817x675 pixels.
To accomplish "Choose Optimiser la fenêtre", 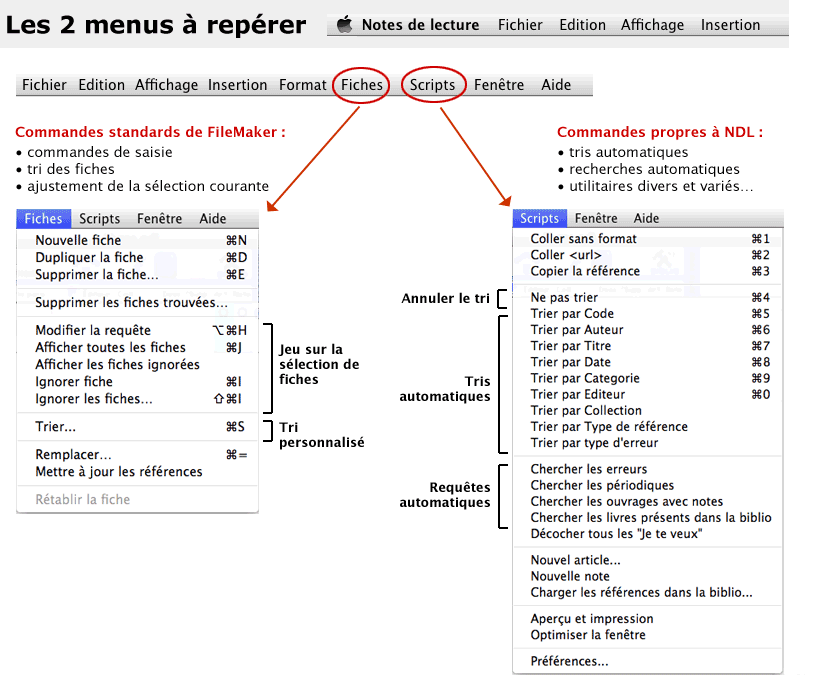I will click(x=648, y=635).
